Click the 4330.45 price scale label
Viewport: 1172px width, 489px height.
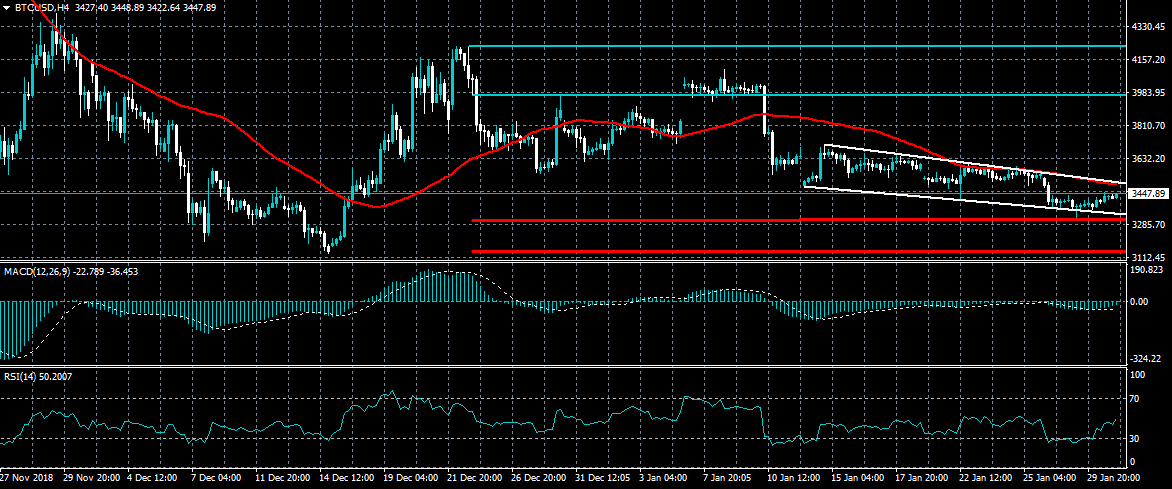pos(1149,26)
